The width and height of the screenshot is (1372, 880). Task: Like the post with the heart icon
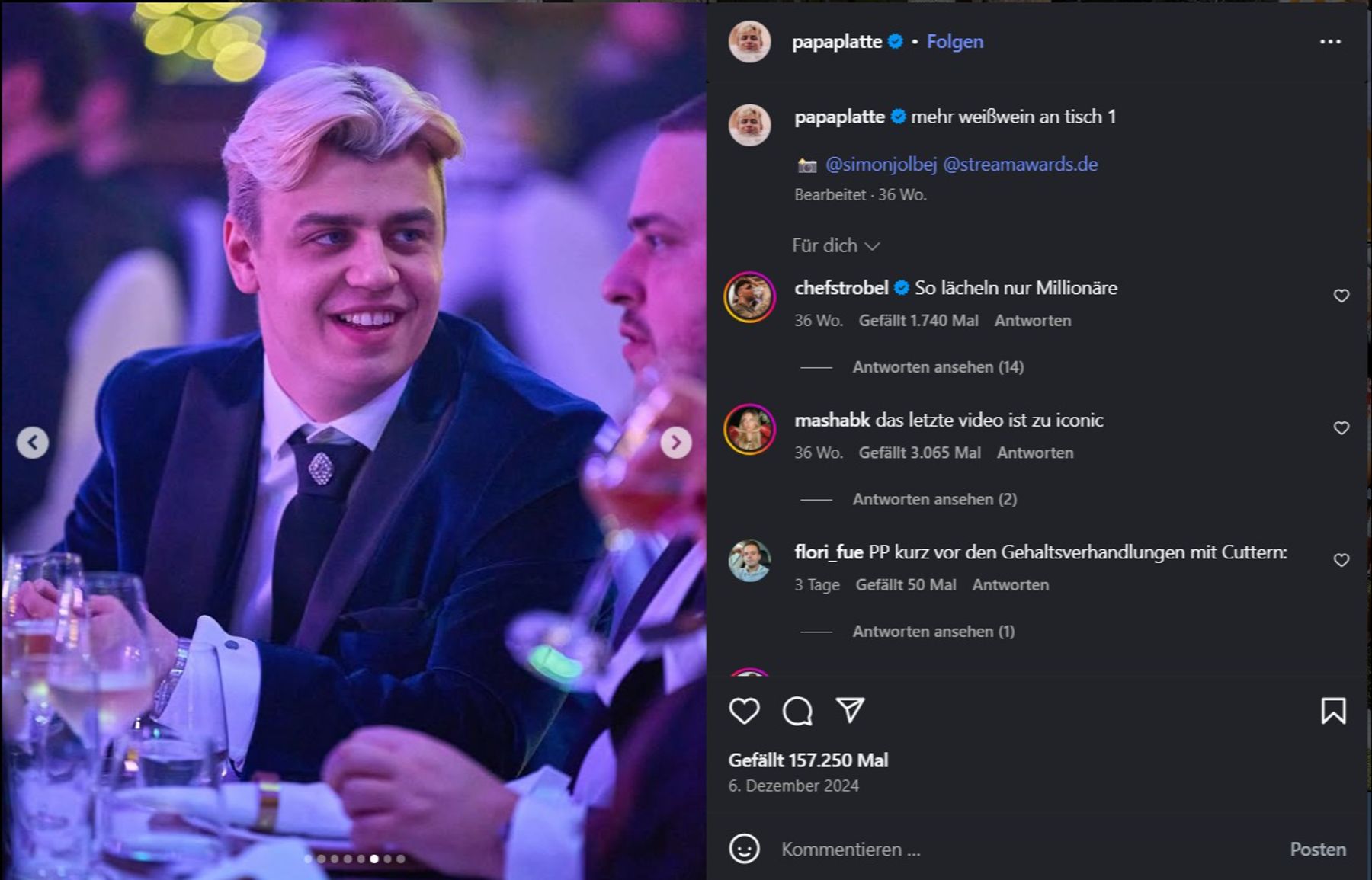(x=746, y=712)
